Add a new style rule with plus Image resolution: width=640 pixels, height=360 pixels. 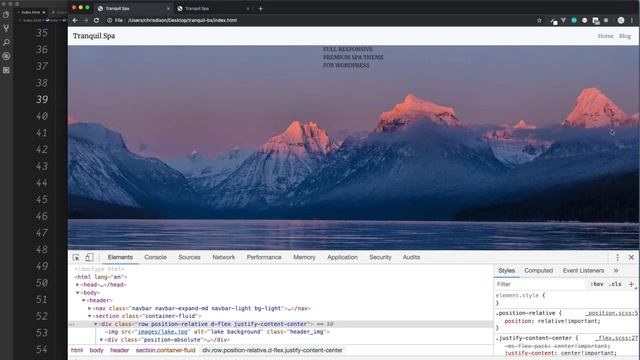631,284
